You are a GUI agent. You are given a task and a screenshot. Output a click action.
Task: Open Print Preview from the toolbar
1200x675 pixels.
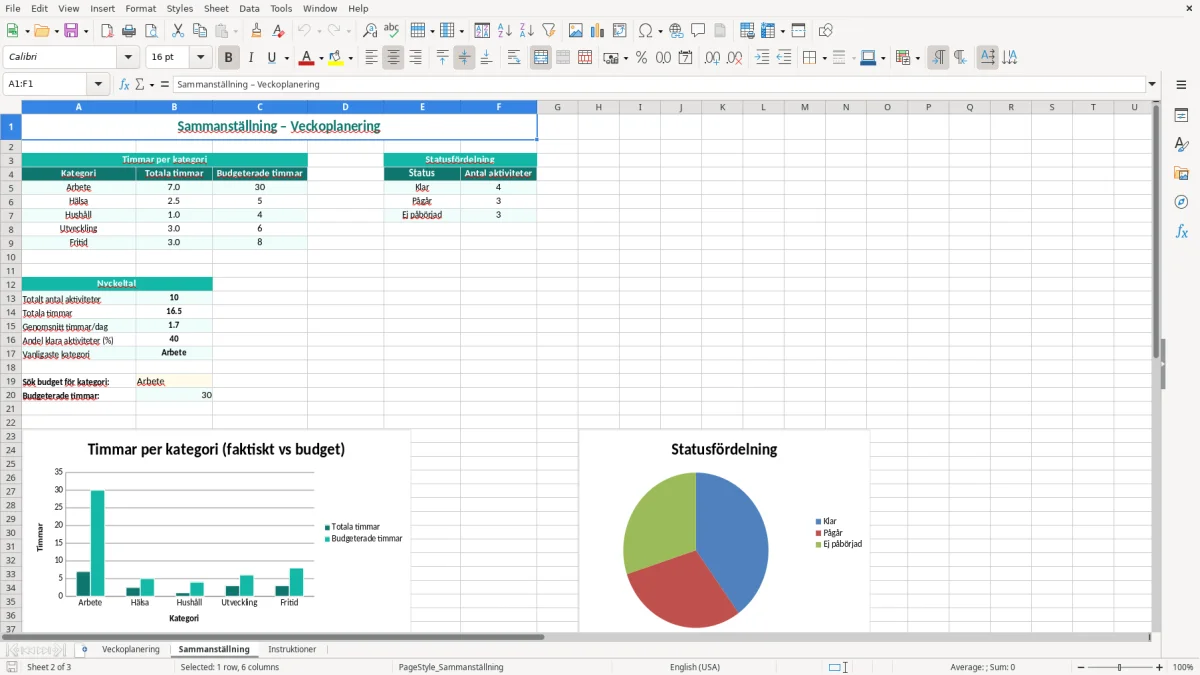tap(149, 31)
